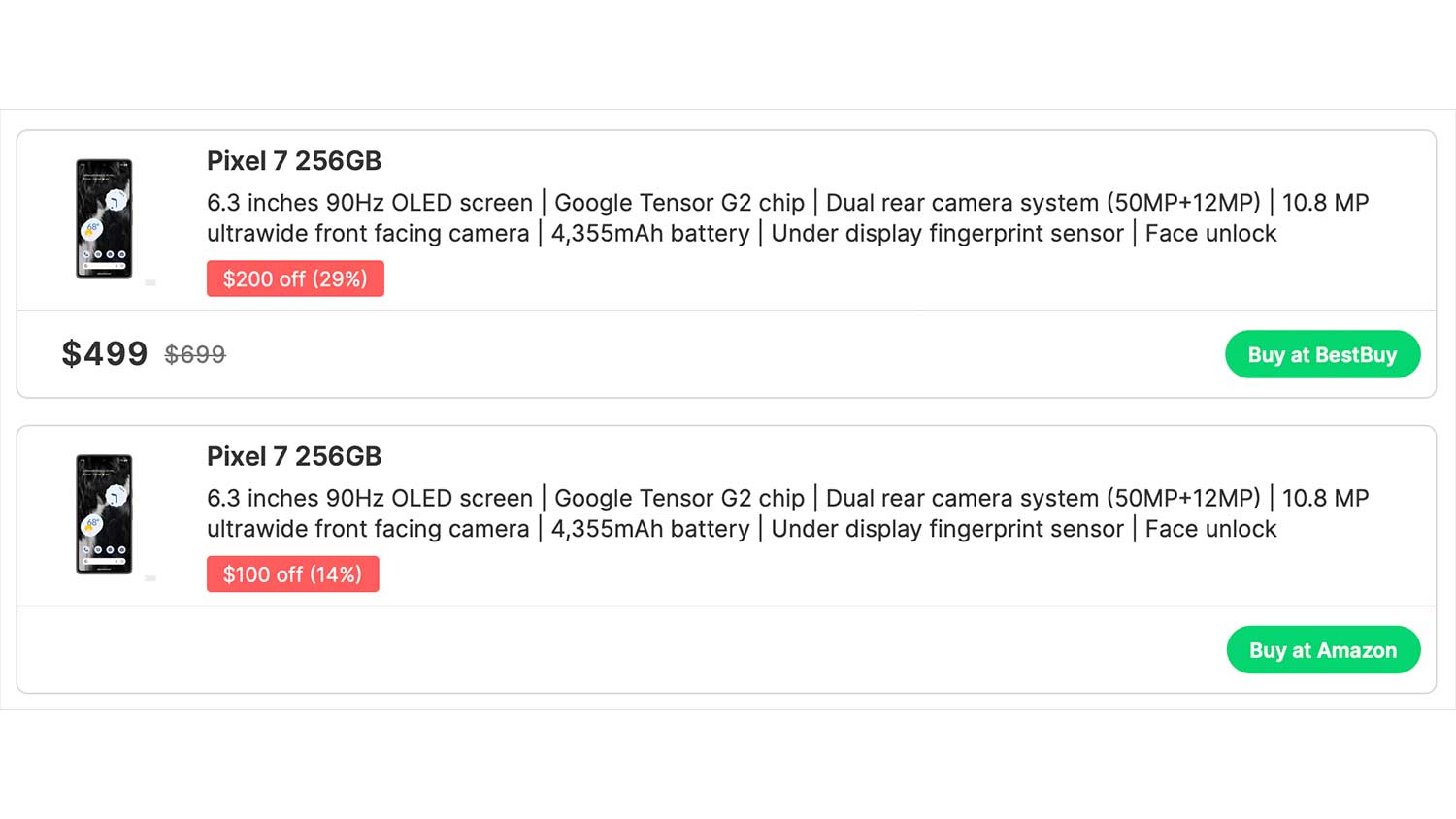This screenshot has width=1456, height=819.
Task: Click the crossed-out $699 original price
Action: (x=195, y=355)
